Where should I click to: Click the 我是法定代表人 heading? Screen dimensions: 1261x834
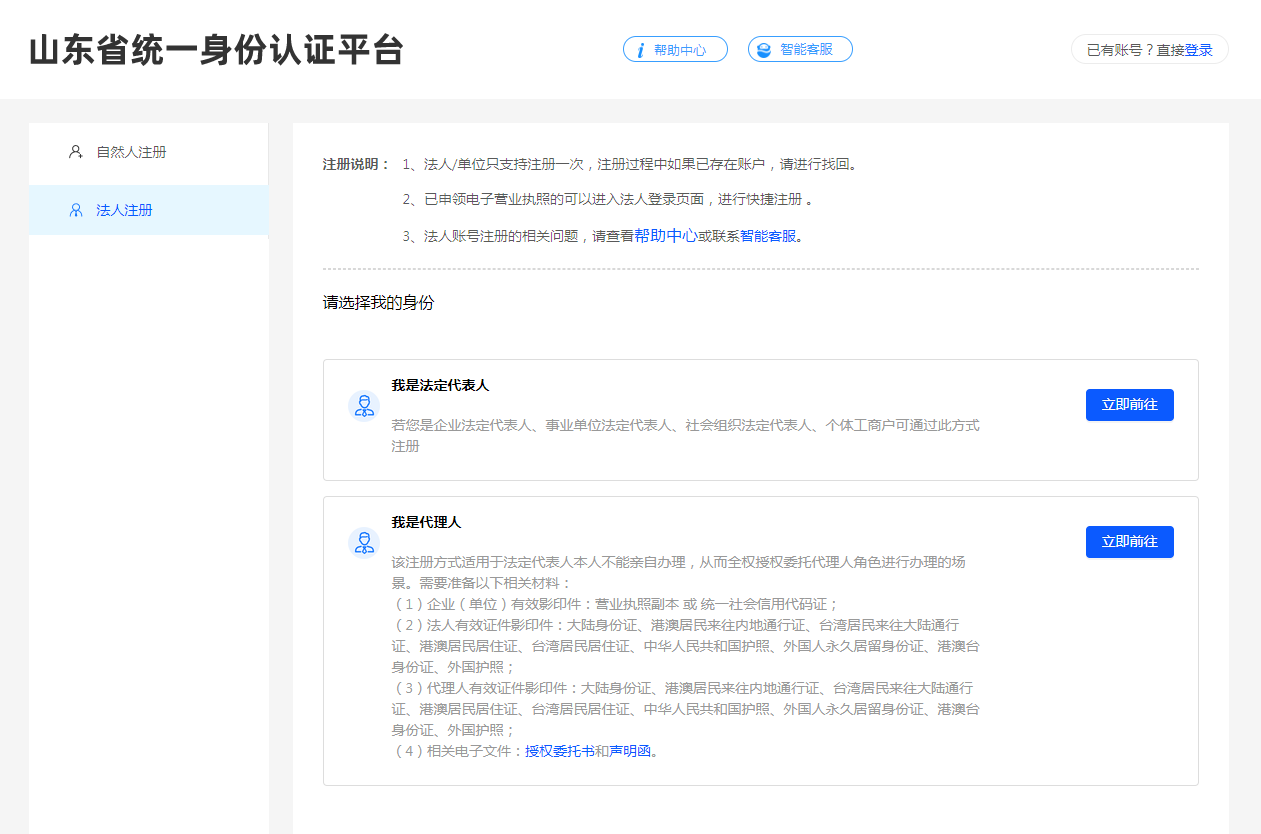point(440,385)
